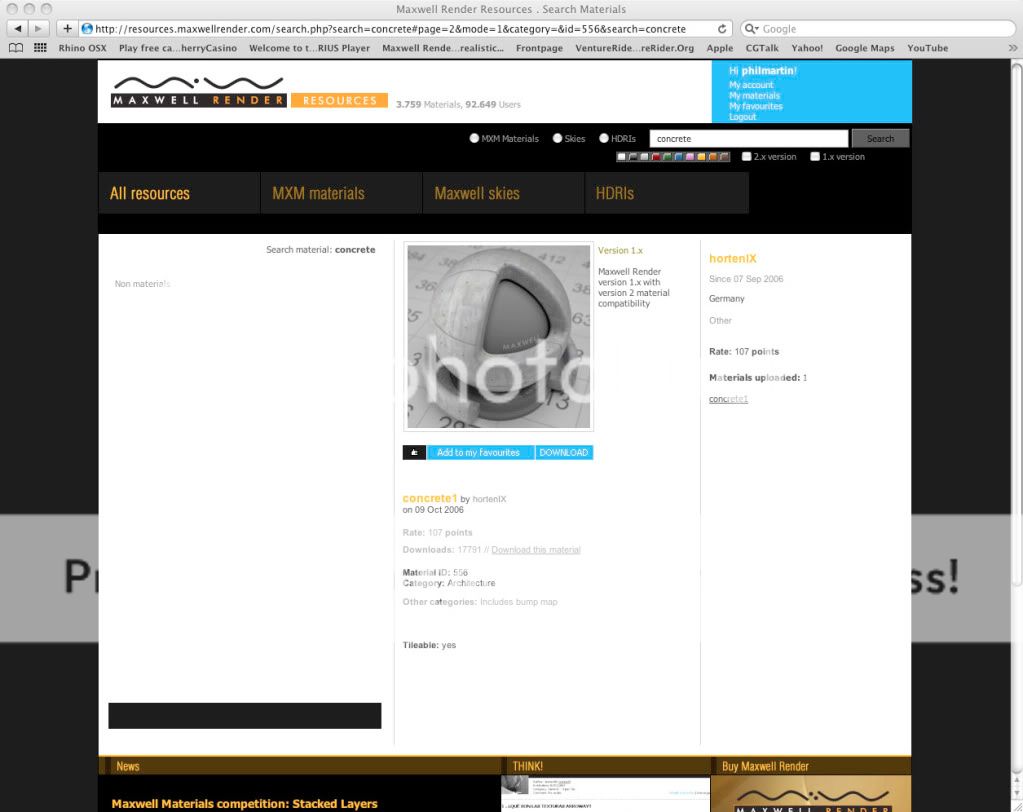
Task: Add a bookmark with the plus button
Action: (67, 29)
